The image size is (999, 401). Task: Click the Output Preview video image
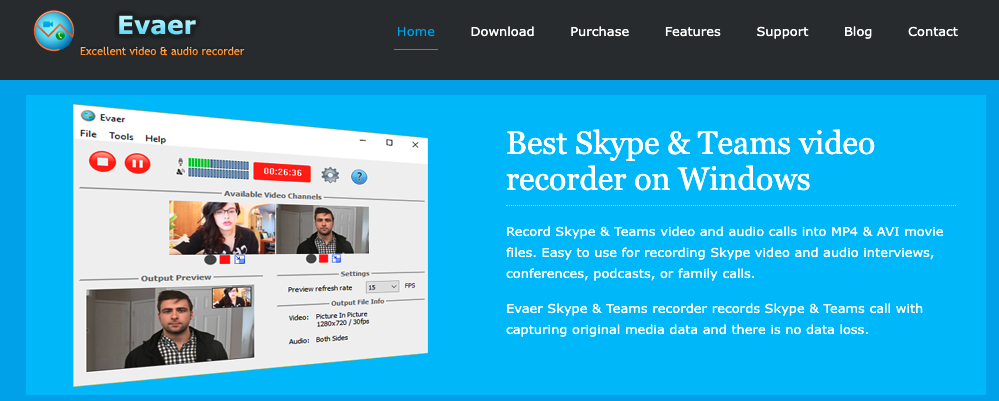(x=170, y=329)
